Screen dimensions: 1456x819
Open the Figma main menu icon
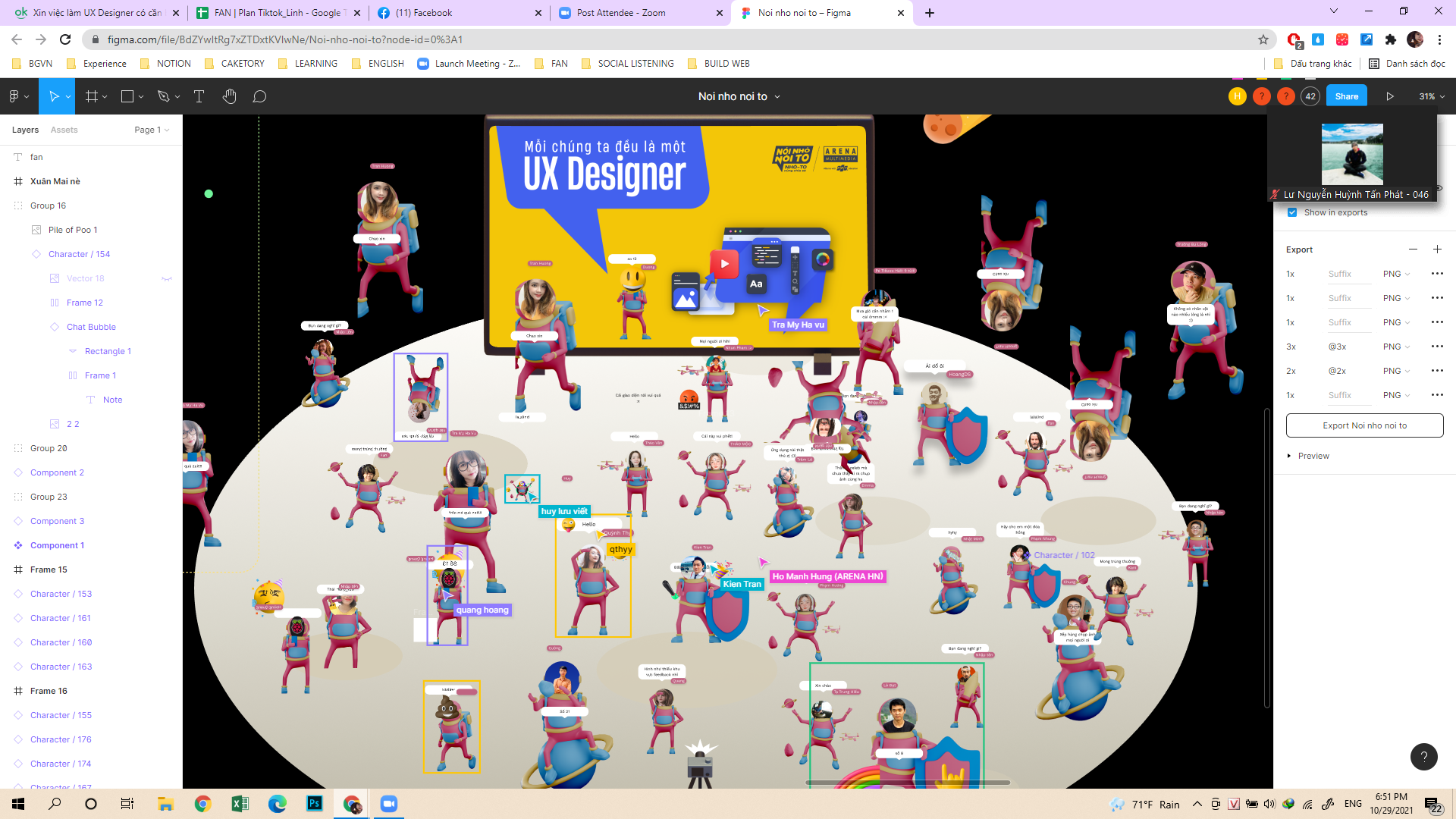tap(14, 96)
